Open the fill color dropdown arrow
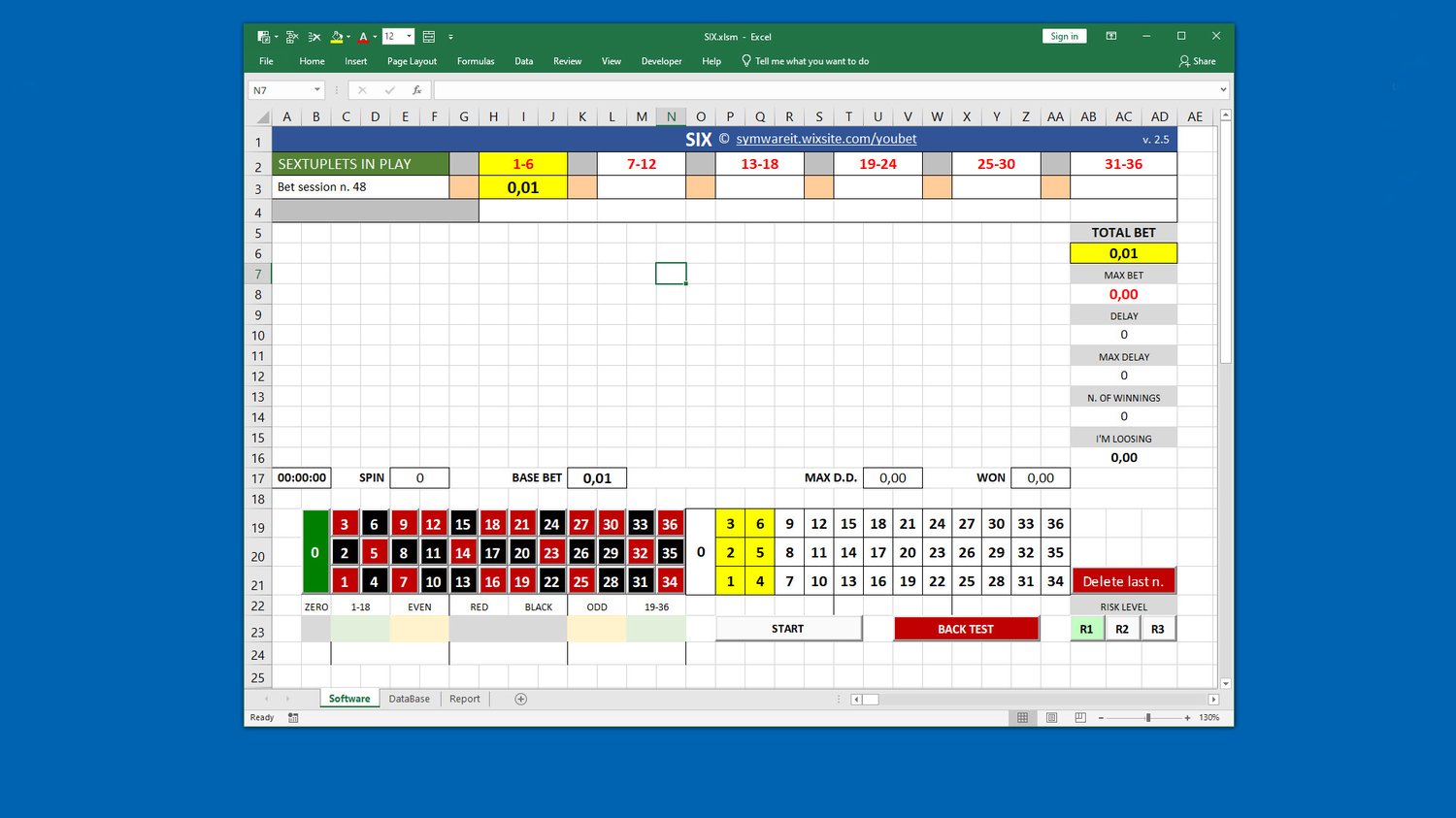This screenshot has width=1456, height=818. coord(348,38)
